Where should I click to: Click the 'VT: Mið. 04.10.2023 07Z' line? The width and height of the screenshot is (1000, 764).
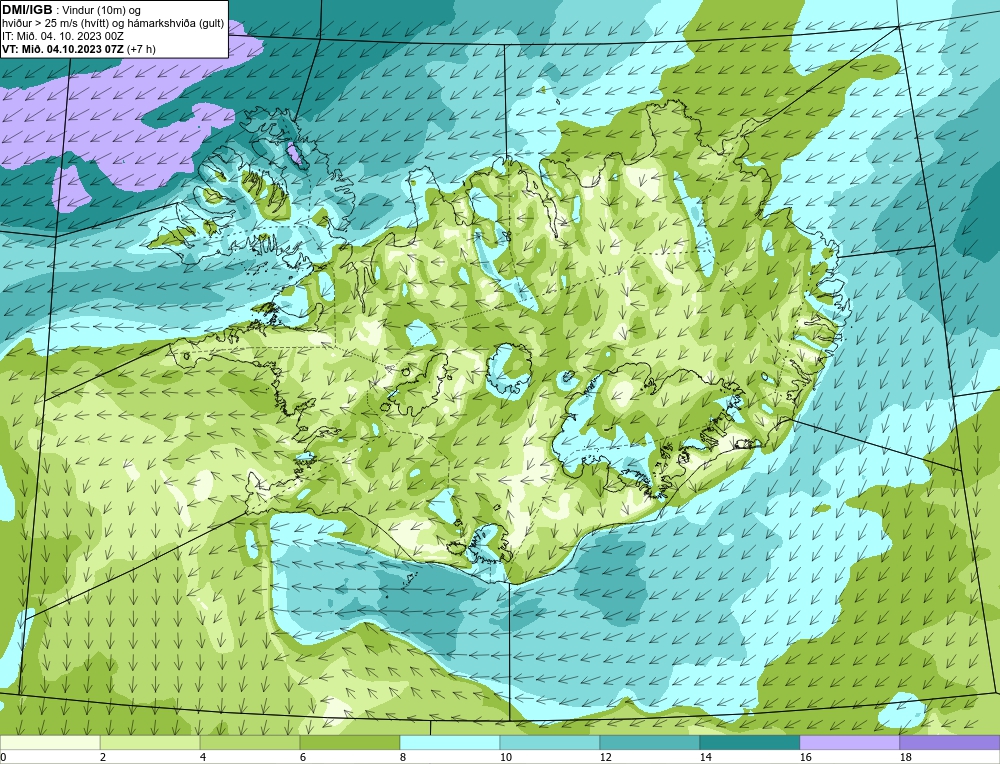click(x=63, y=49)
